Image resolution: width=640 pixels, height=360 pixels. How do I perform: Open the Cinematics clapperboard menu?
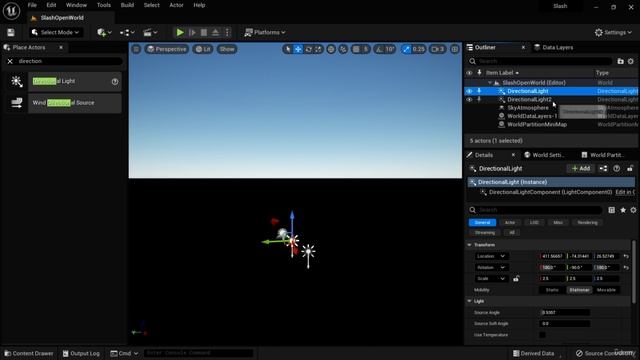[150, 32]
